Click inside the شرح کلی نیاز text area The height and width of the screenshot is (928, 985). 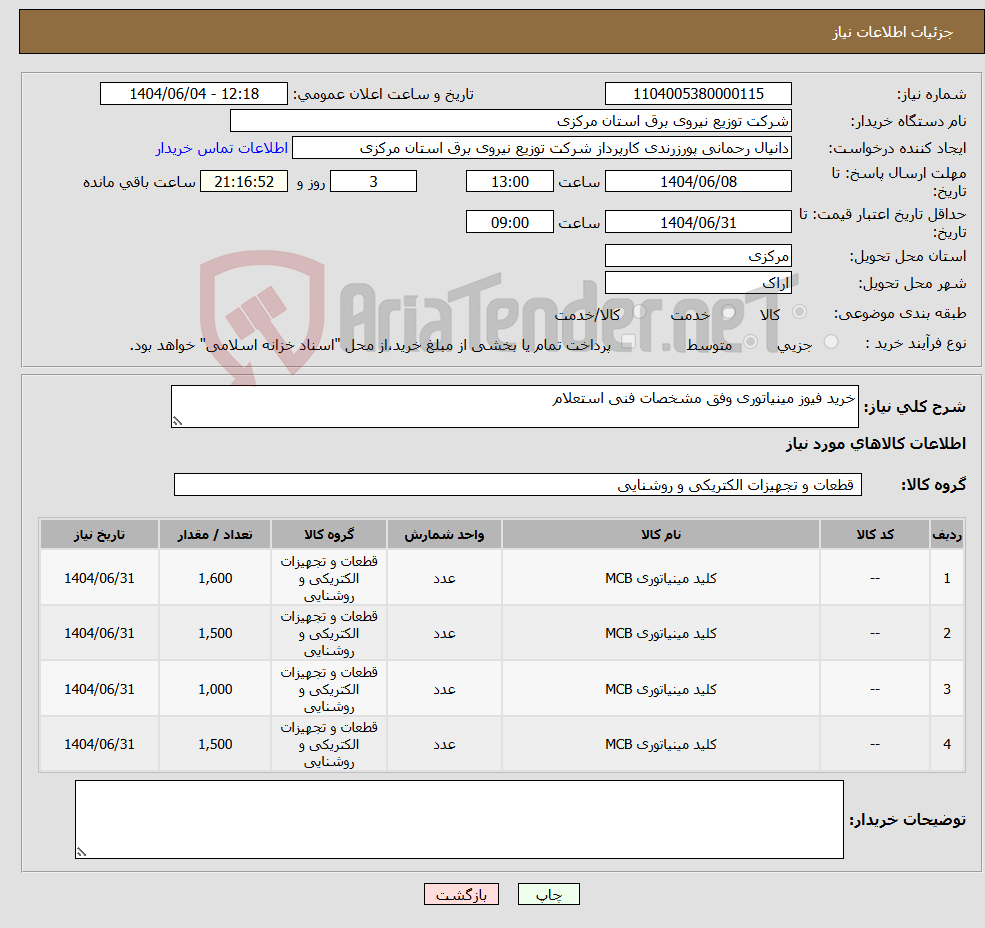coord(514,405)
